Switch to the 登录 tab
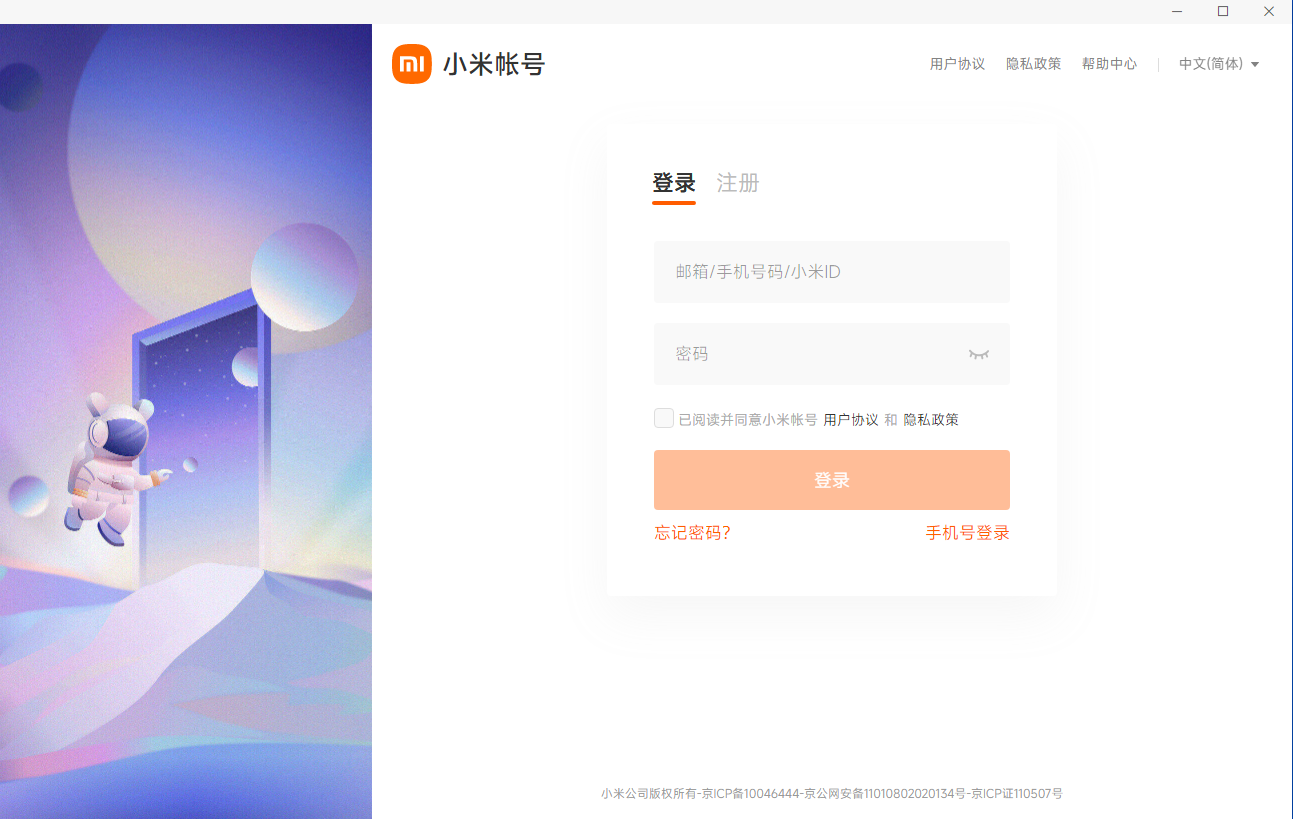The image size is (1293, 819). coord(674,183)
